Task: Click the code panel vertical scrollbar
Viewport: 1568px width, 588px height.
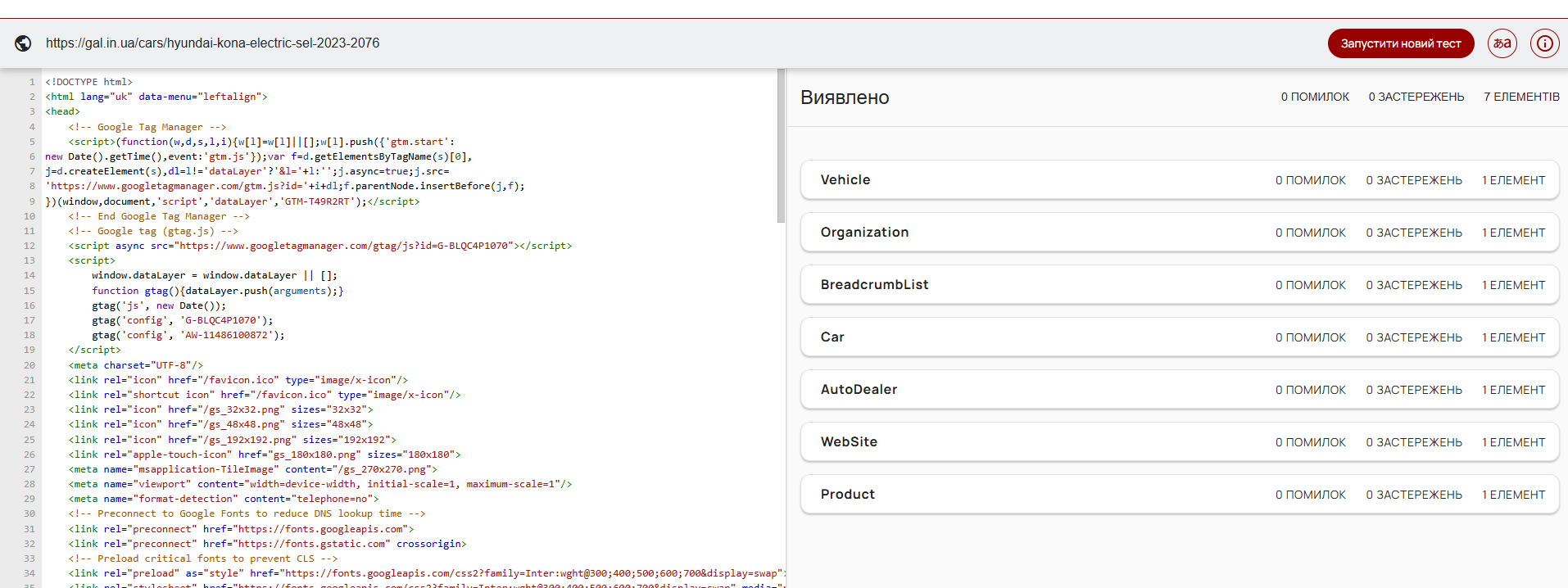Action: [x=781, y=146]
